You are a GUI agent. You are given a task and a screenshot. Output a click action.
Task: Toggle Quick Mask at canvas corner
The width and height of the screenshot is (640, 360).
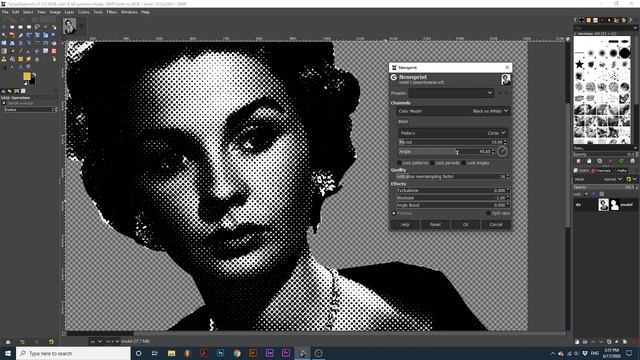[64, 333]
